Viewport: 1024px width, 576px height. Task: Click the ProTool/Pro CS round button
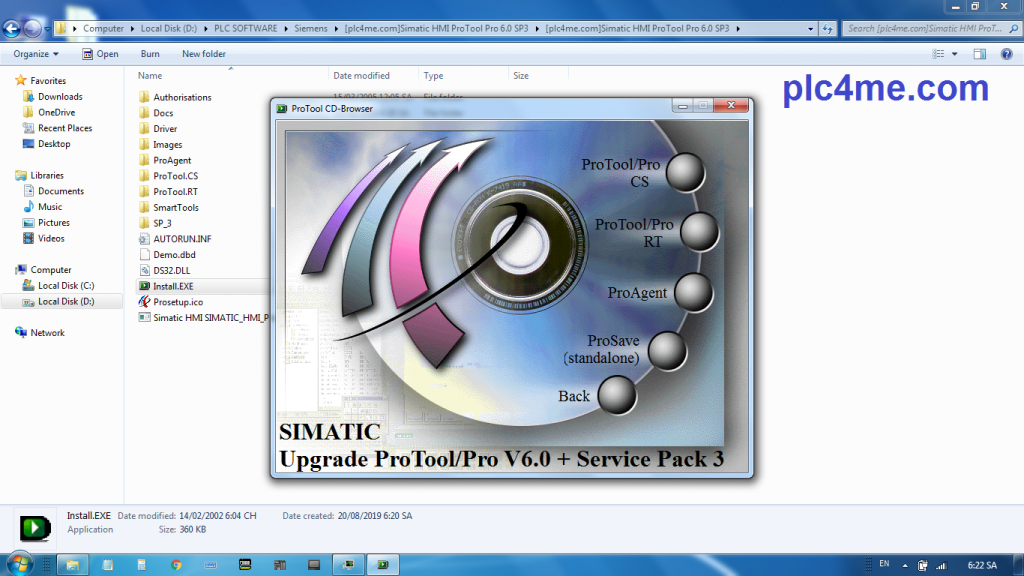(x=685, y=172)
